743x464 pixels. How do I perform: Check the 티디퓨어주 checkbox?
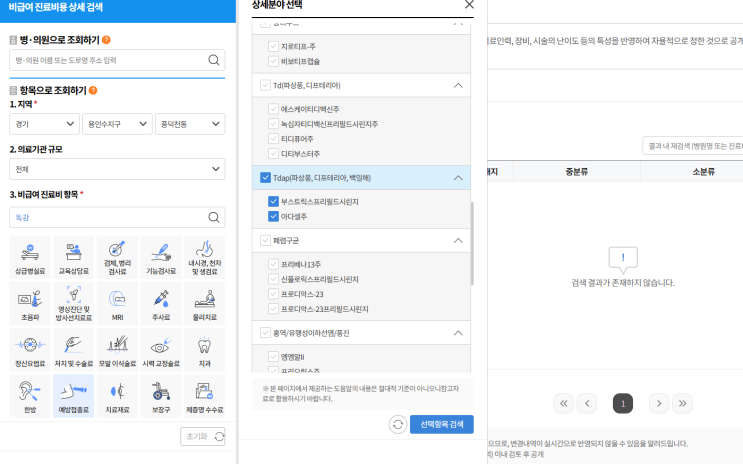point(273,139)
